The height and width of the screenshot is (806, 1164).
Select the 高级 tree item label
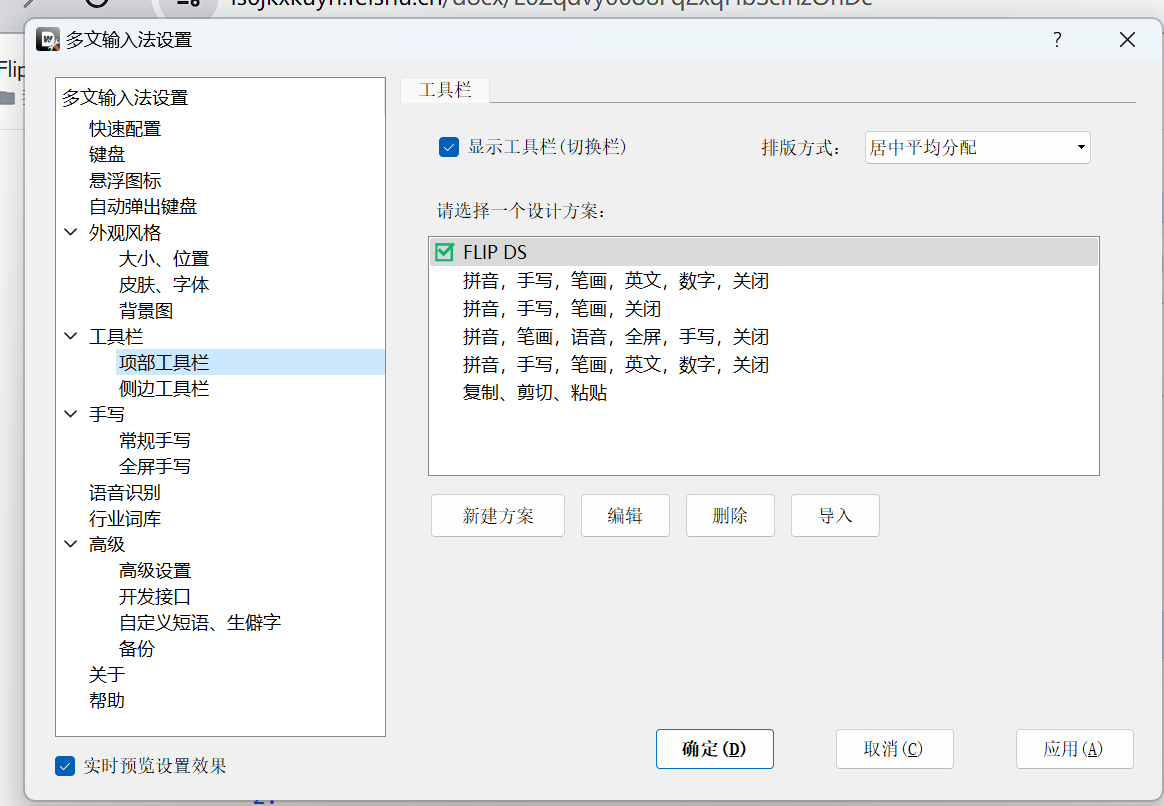click(107, 545)
